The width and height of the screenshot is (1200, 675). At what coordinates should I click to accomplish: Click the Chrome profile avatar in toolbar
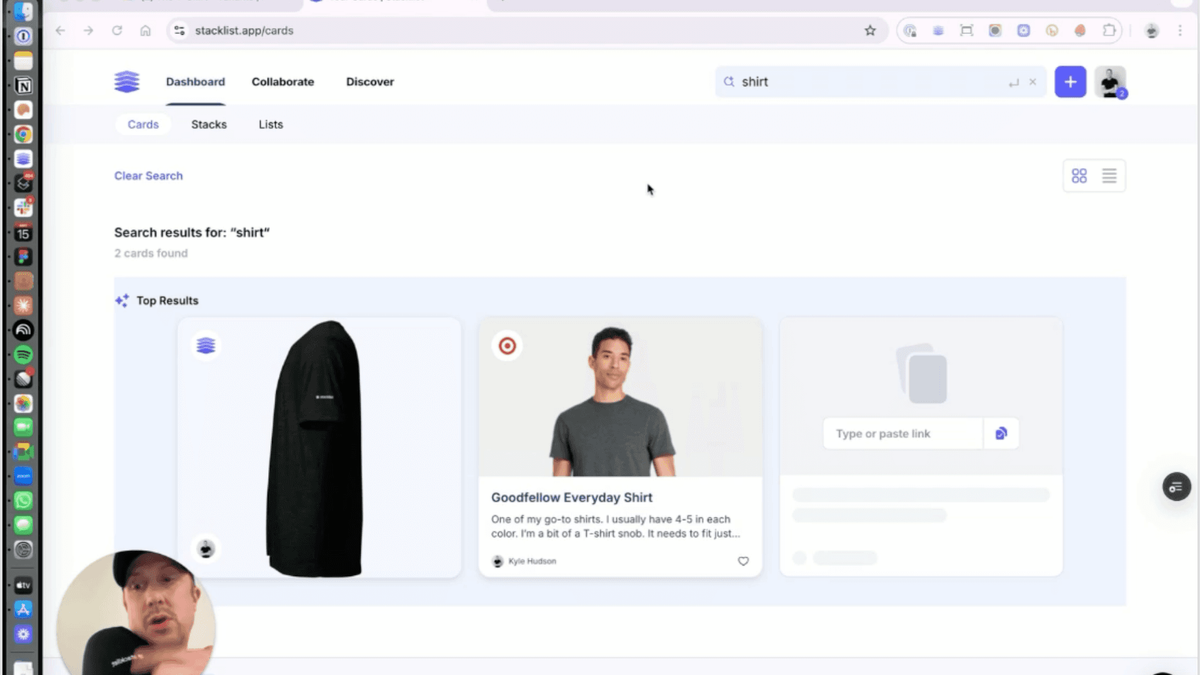1152,31
